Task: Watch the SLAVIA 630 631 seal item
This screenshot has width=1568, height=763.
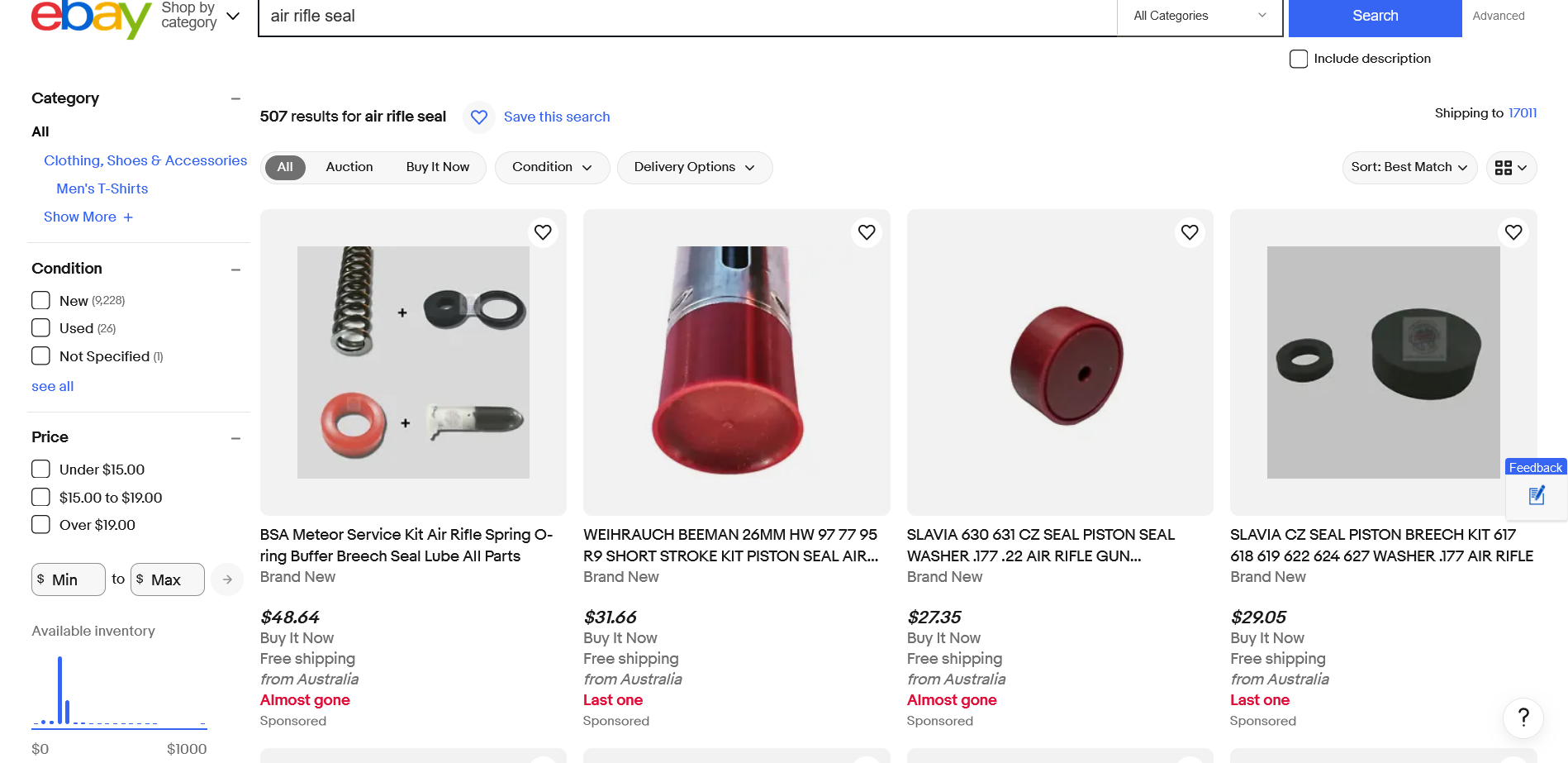Action: [1190, 232]
